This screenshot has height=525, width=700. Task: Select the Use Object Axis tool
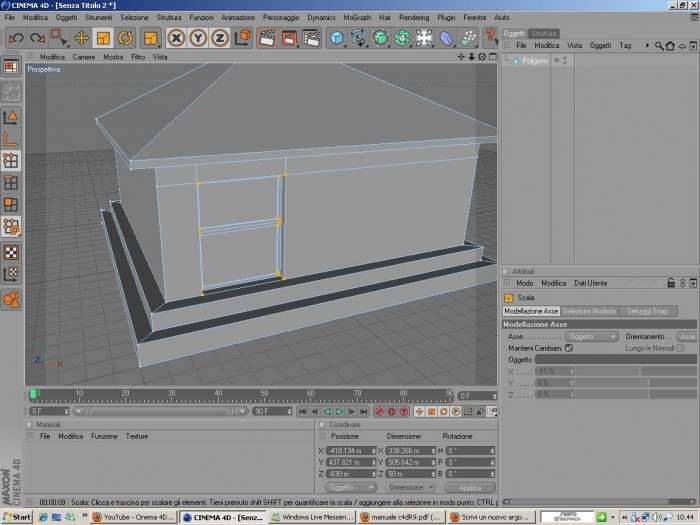click(x=11, y=139)
